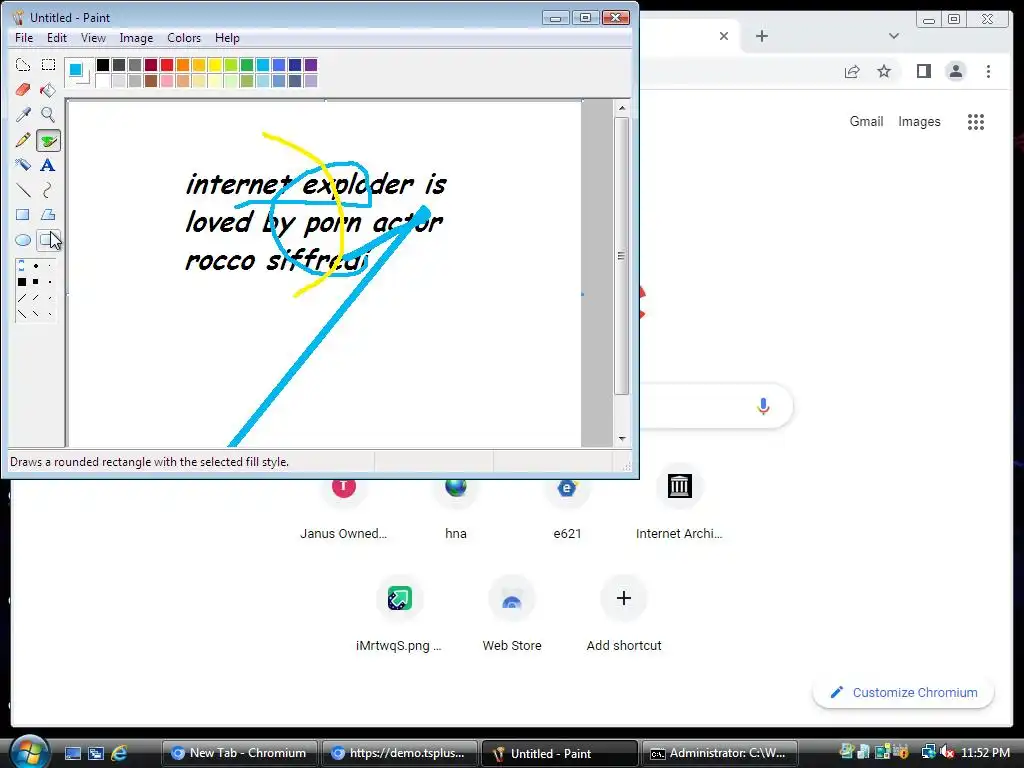This screenshot has height=768, width=1024.
Task: Pick the Eraser tool in Paint
Action: pyautogui.click(x=23, y=89)
